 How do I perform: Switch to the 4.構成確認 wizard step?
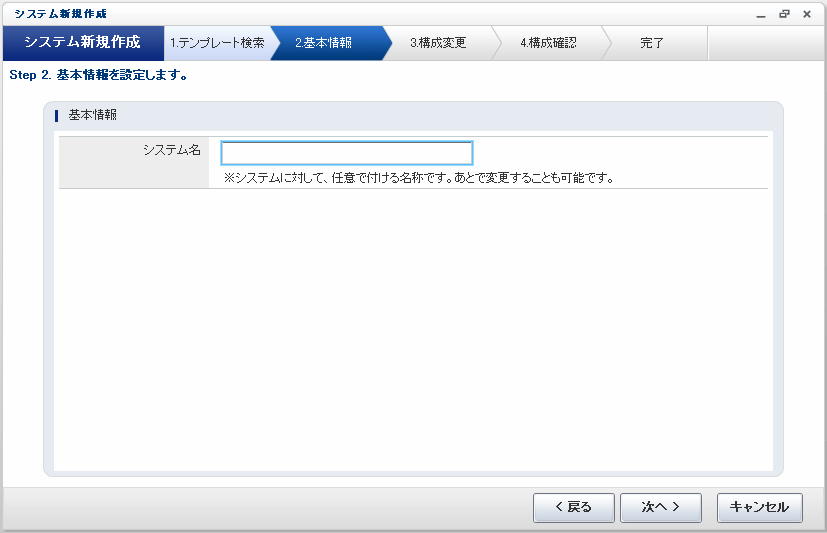coord(549,43)
